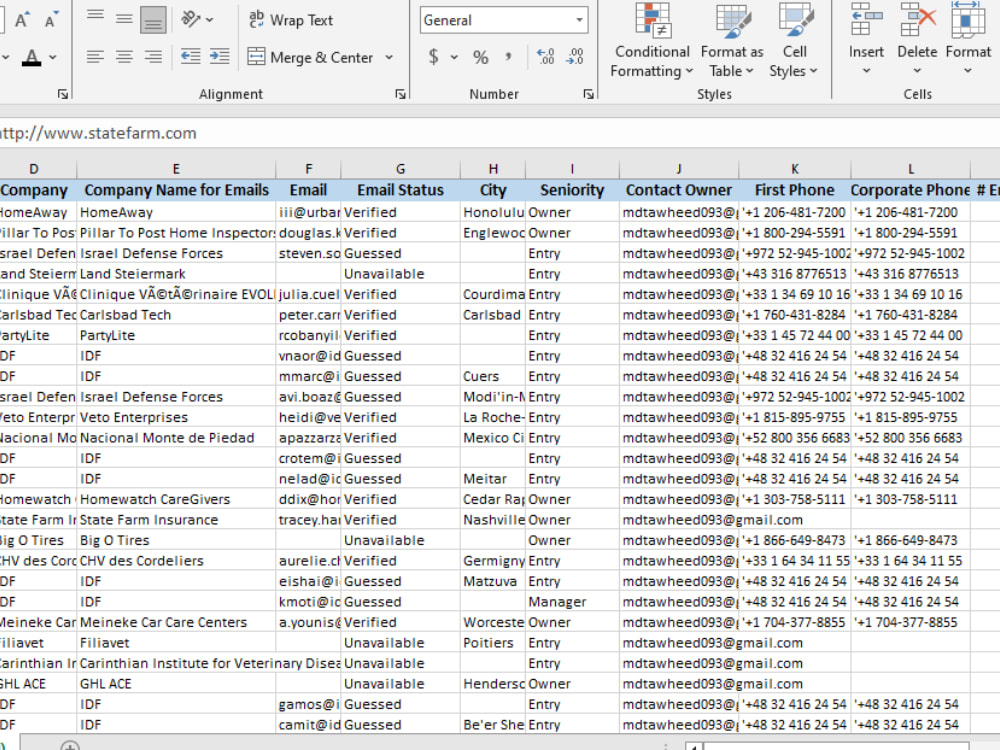
Task: Select Homewatch CareGivers cell
Action: coord(176,499)
